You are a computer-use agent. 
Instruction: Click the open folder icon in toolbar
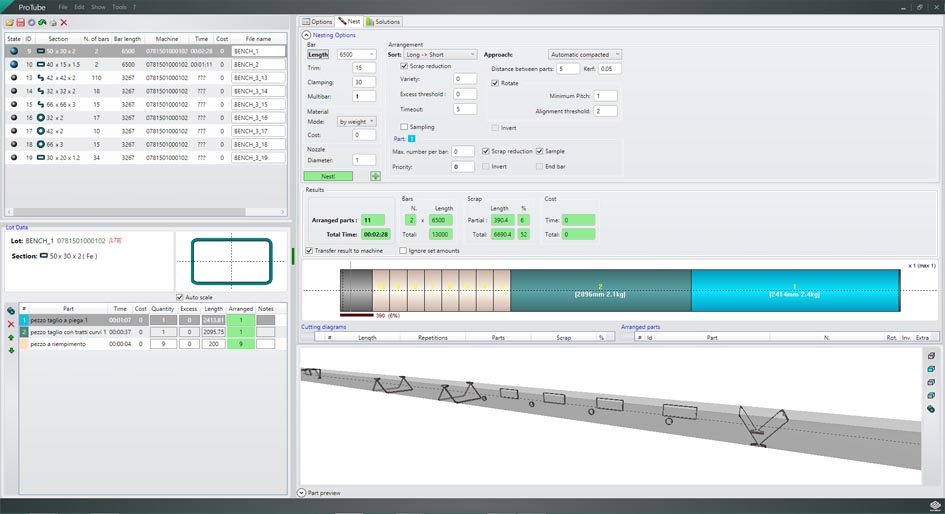point(9,22)
